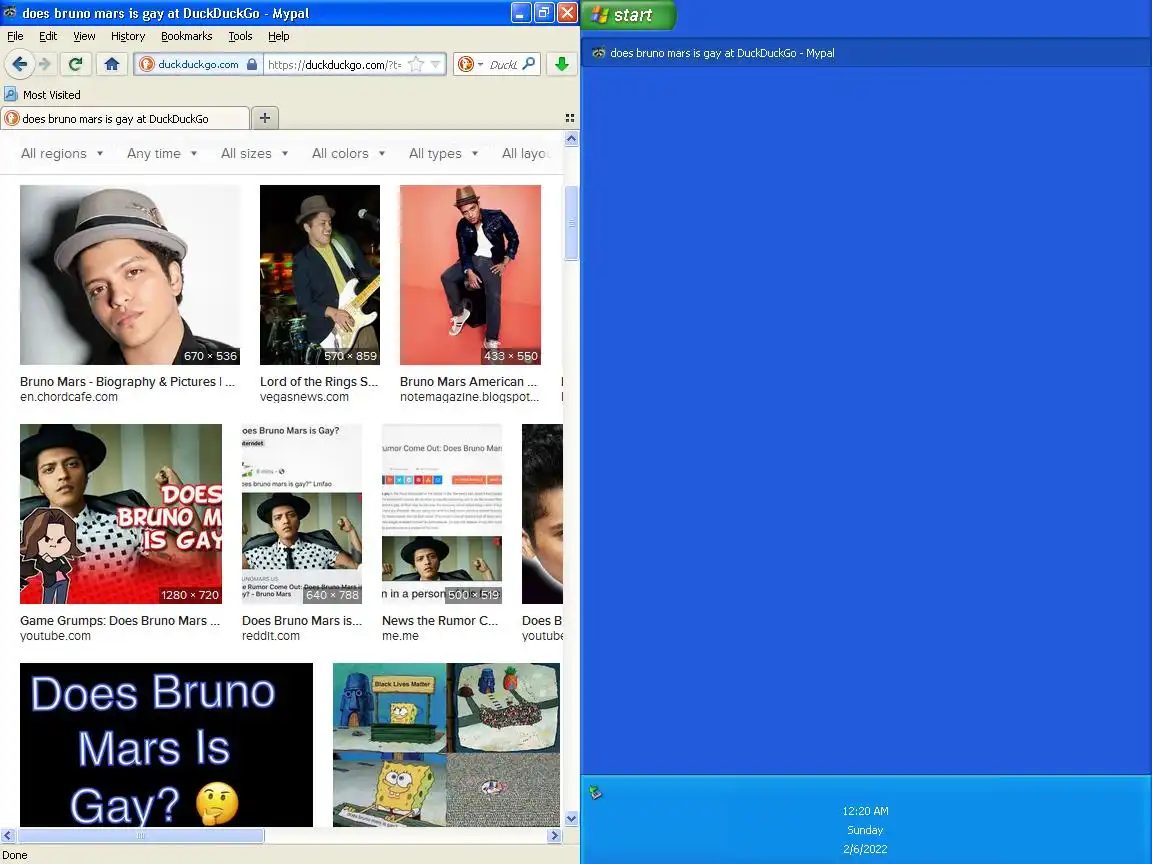
Task: Expand the All types filter
Action: (443, 154)
